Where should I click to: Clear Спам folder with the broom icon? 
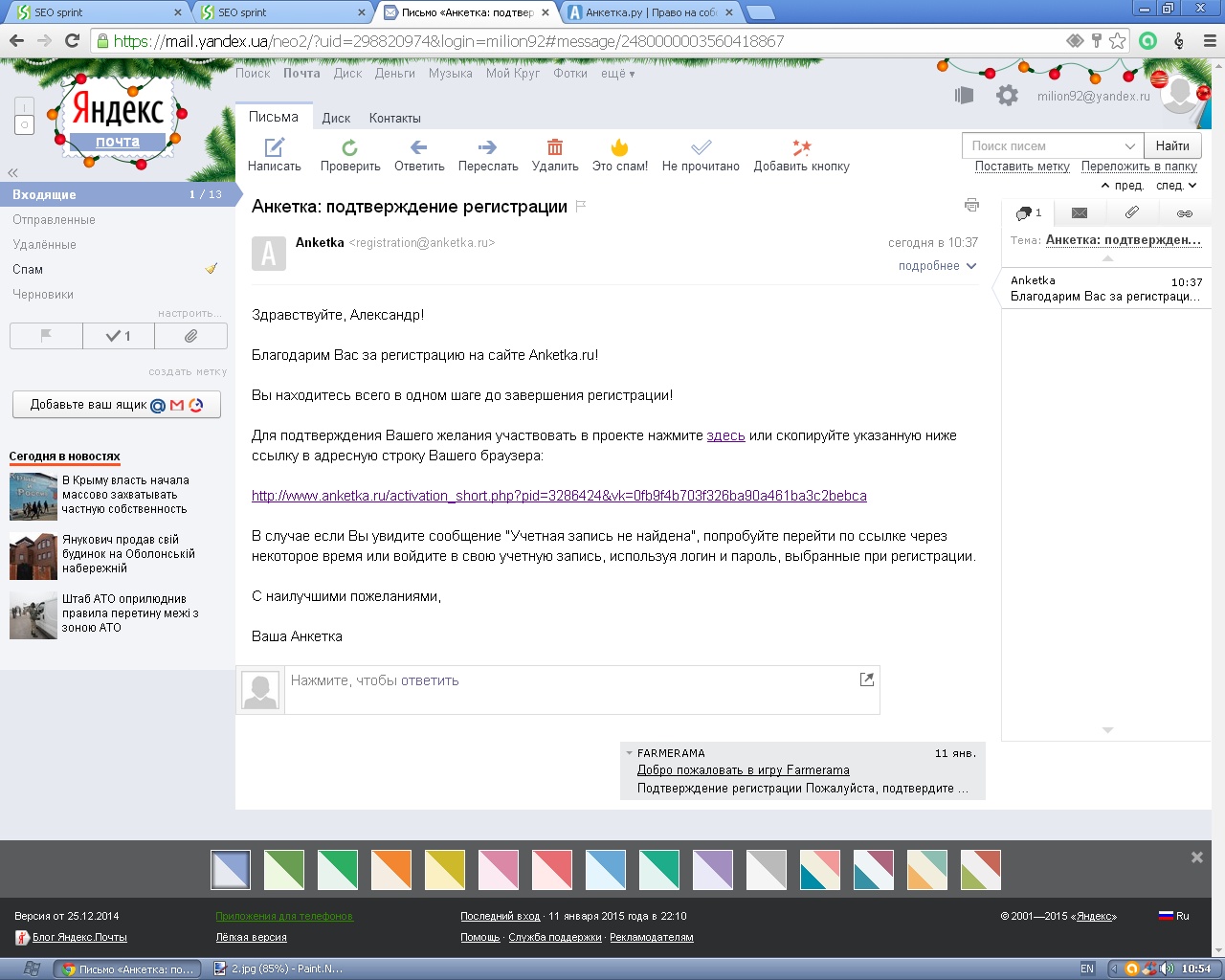212,269
